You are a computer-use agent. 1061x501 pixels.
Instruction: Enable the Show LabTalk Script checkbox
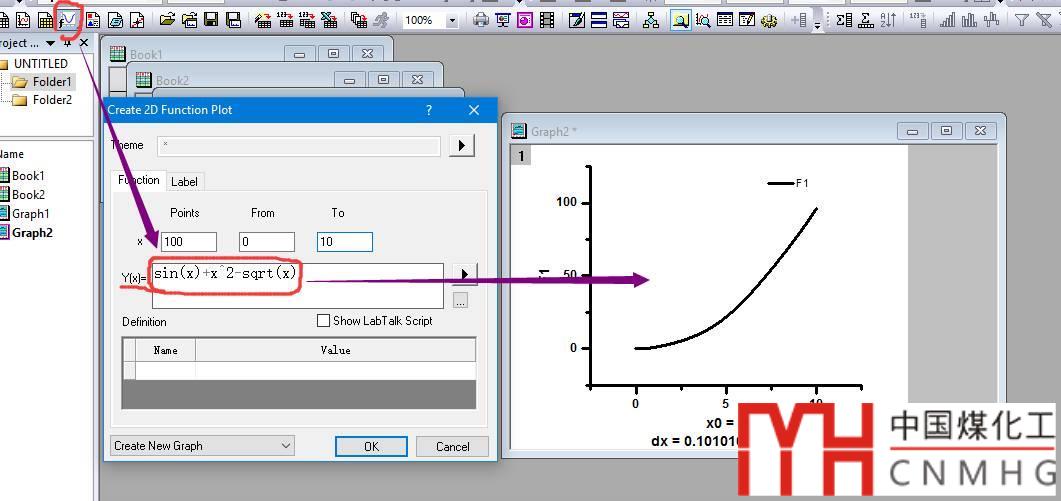323,321
